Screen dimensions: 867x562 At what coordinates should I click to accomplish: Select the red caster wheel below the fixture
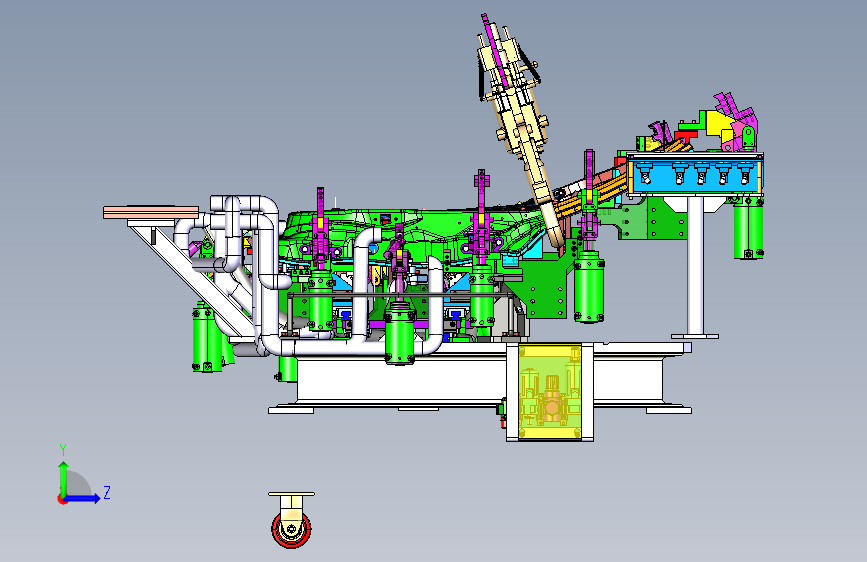pyautogui.click(x=291, y=530)
